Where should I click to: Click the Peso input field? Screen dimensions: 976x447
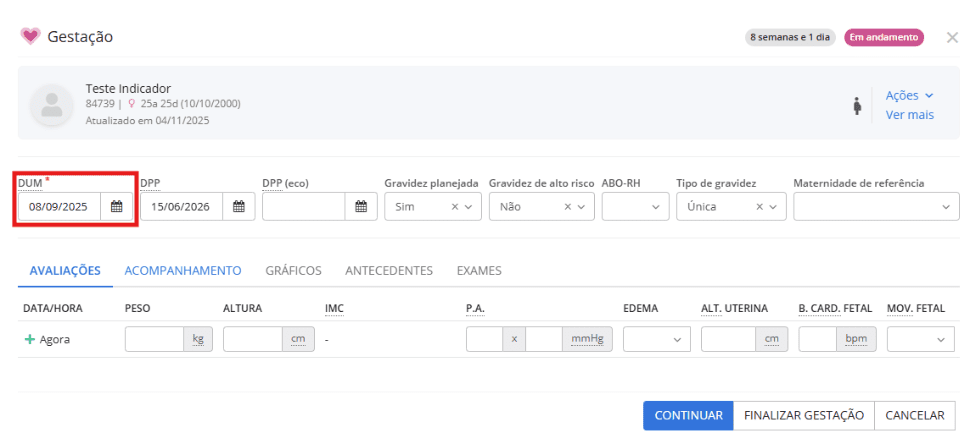tap(154, 340)
